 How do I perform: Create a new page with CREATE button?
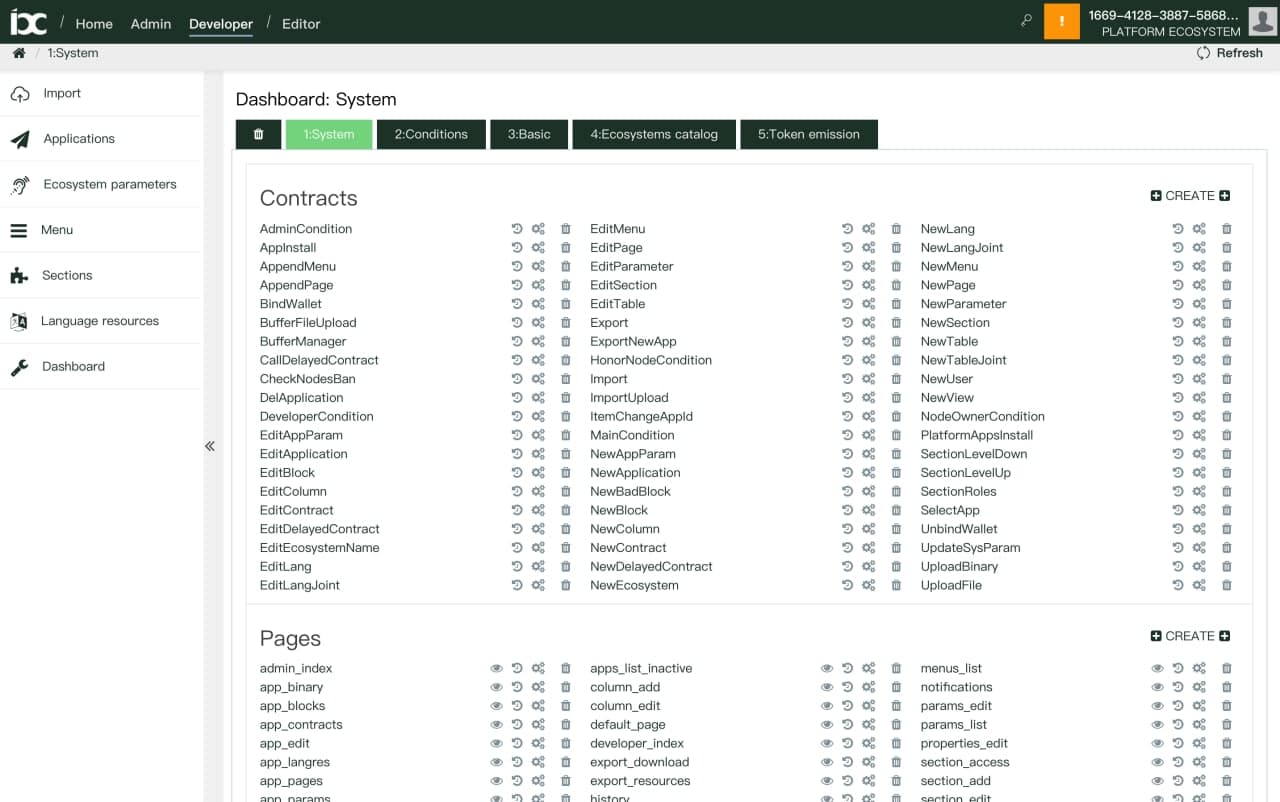coord(1190,636)
